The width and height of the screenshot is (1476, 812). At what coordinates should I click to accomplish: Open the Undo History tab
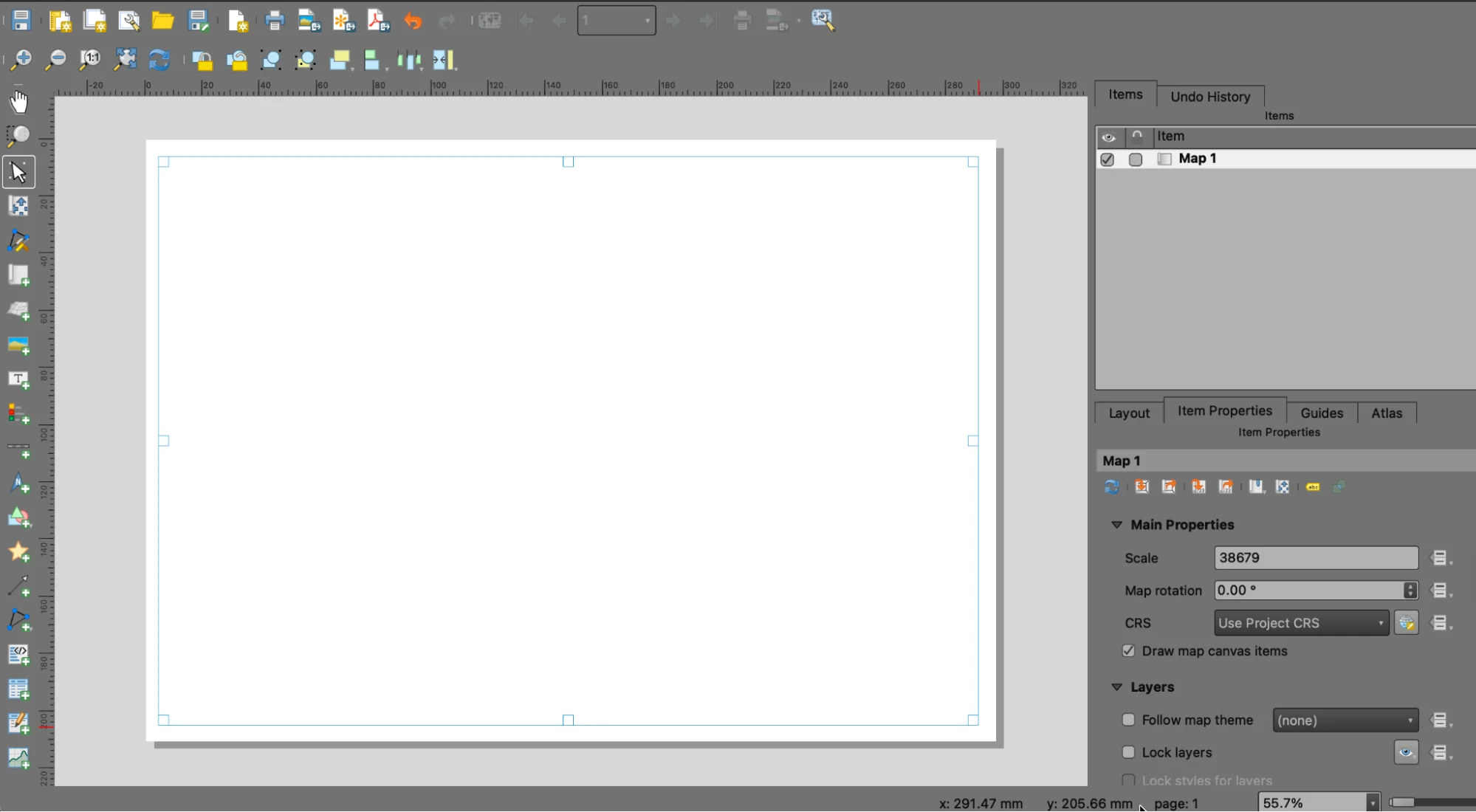pyautogui.click(x=1209, y=97)
